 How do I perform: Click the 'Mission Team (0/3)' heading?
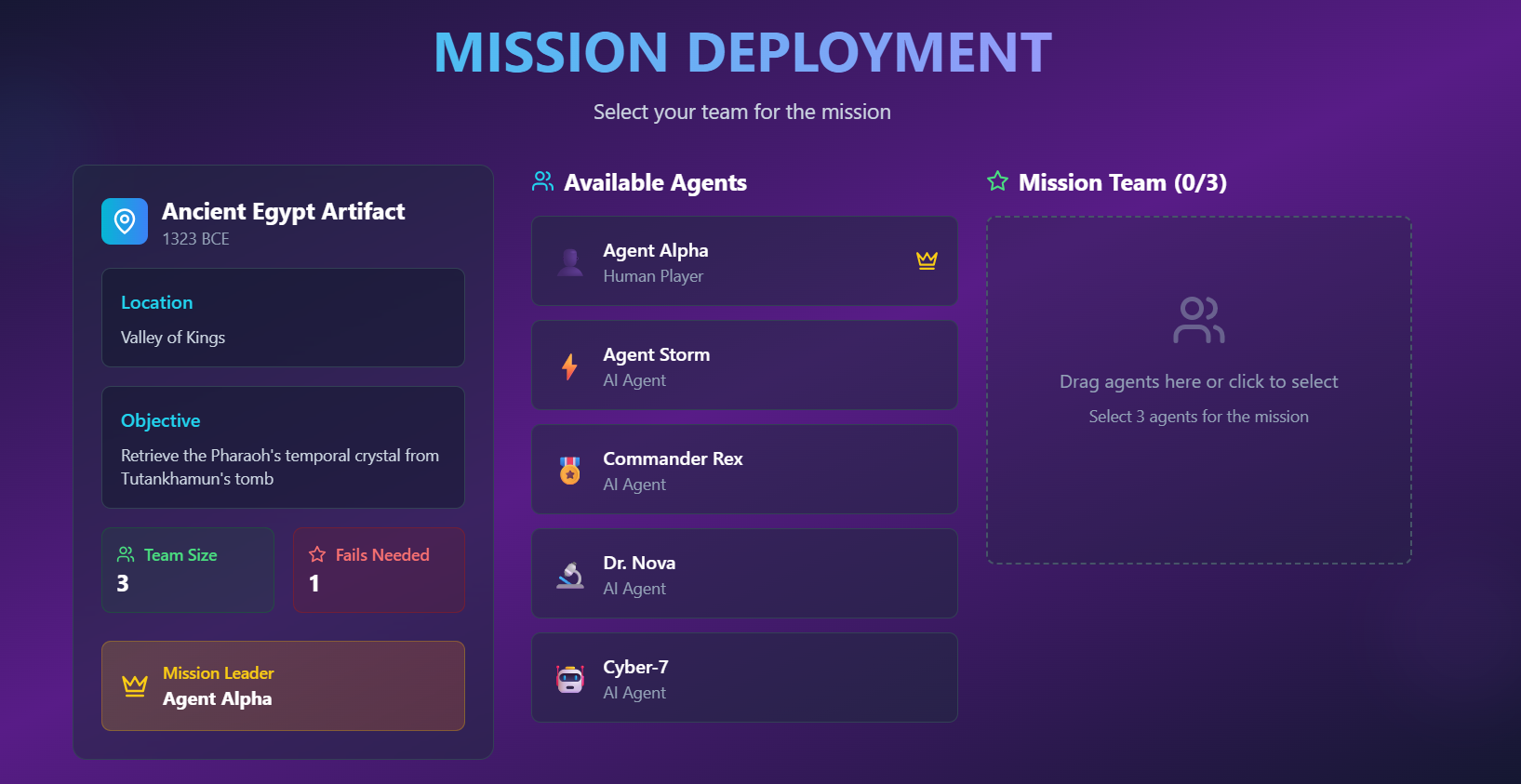pyautogui.click(x=1123, y=182)
